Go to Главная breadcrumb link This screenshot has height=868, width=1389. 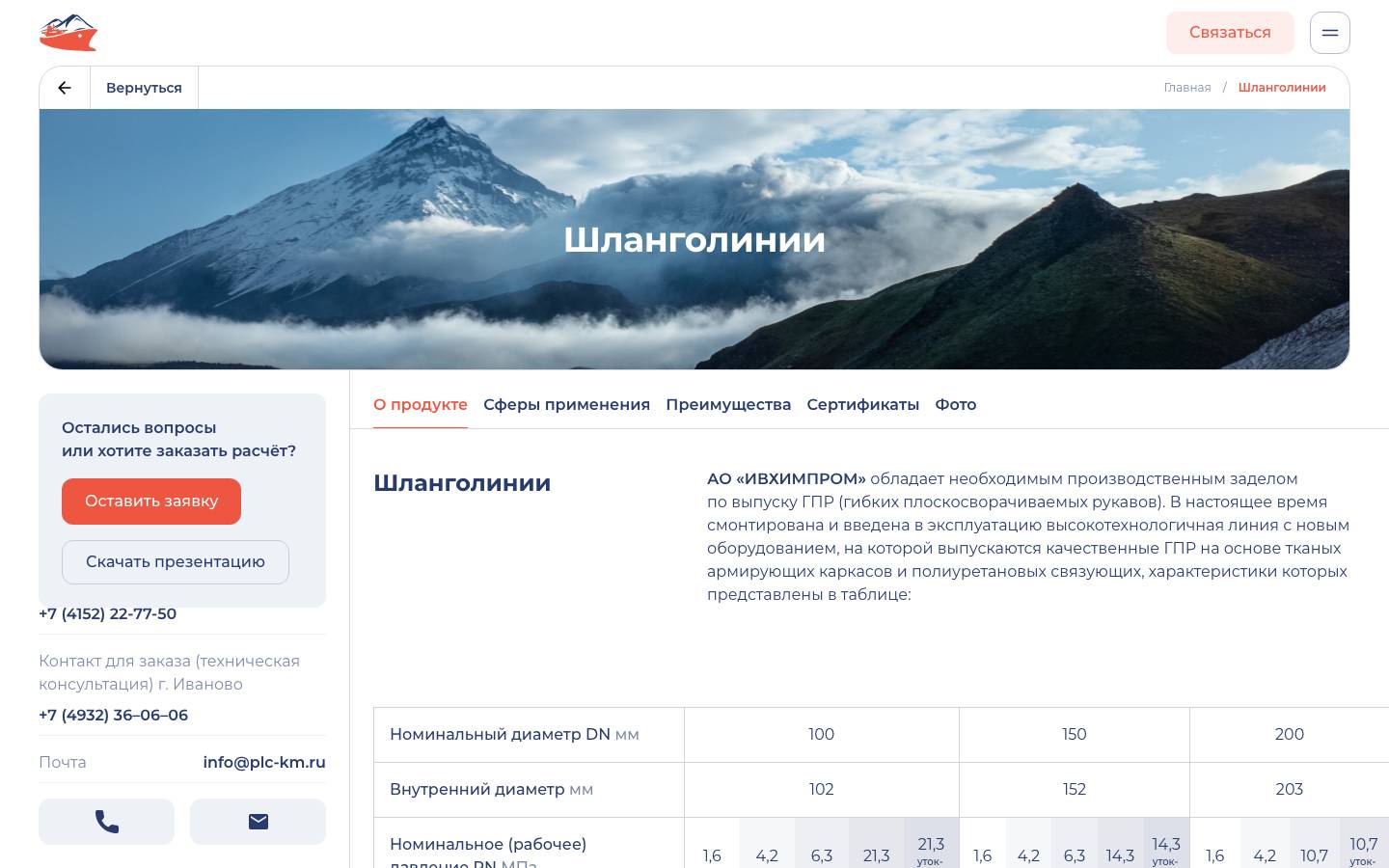pyautogui.click(x=1186, y=88)
